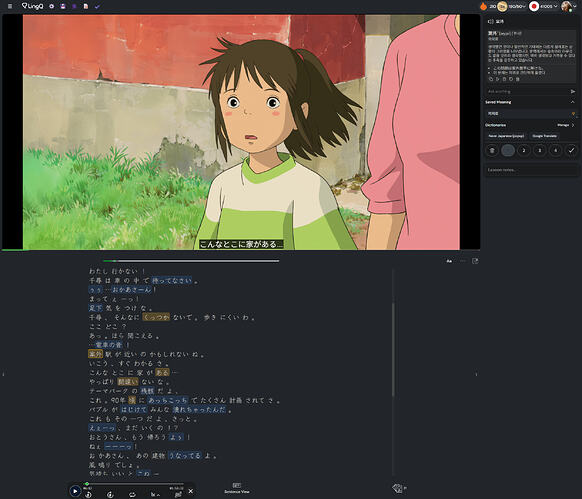Click the highlighted word ある
Image resolution: width=582 pixels, height=499 pixels.
[x=162, y=372]
